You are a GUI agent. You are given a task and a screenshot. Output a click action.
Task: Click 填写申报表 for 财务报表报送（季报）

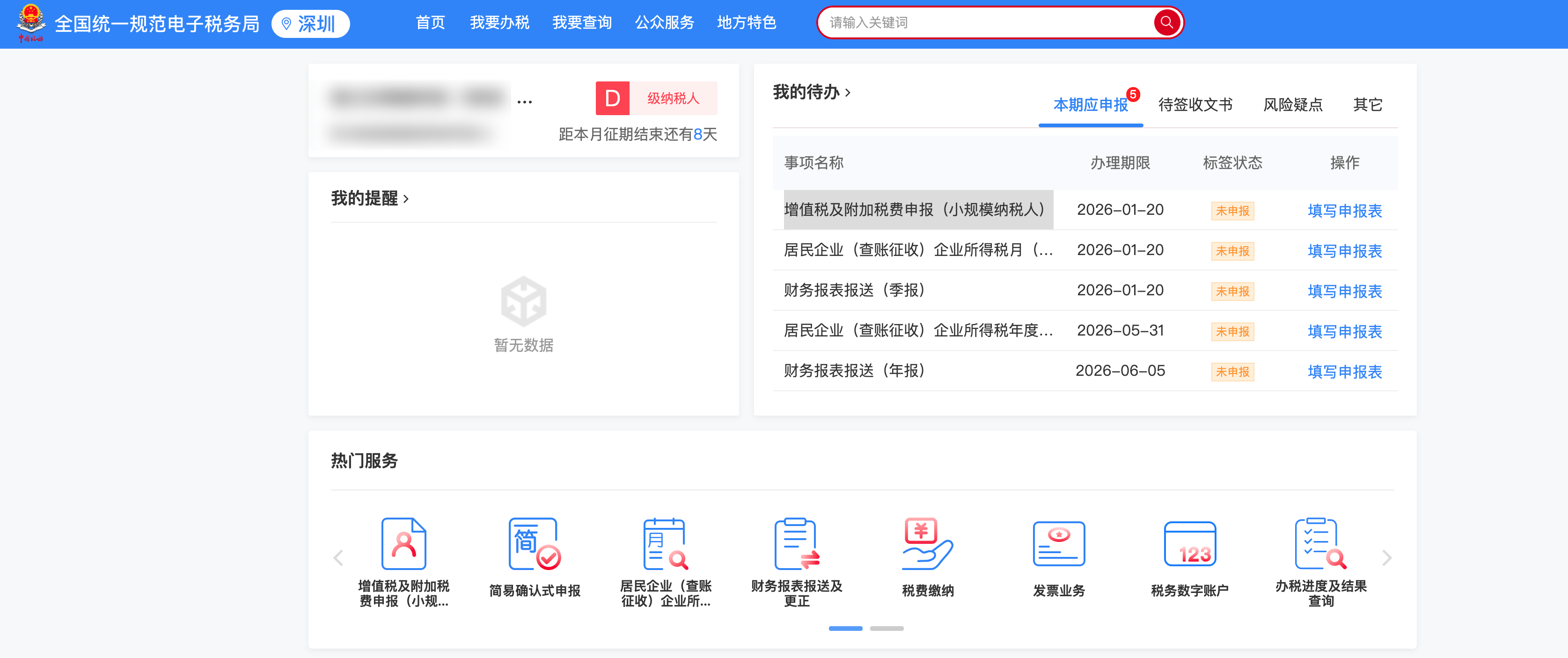pos(1344,291)
